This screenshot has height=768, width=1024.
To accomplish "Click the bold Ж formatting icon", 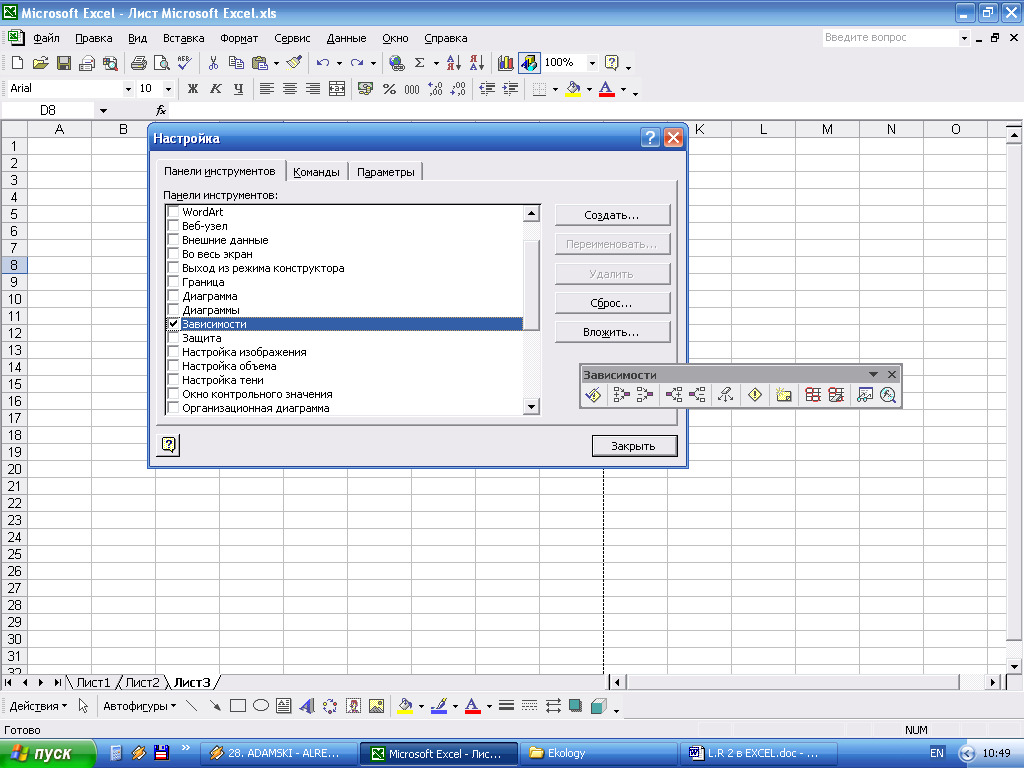I will point(193,89).
